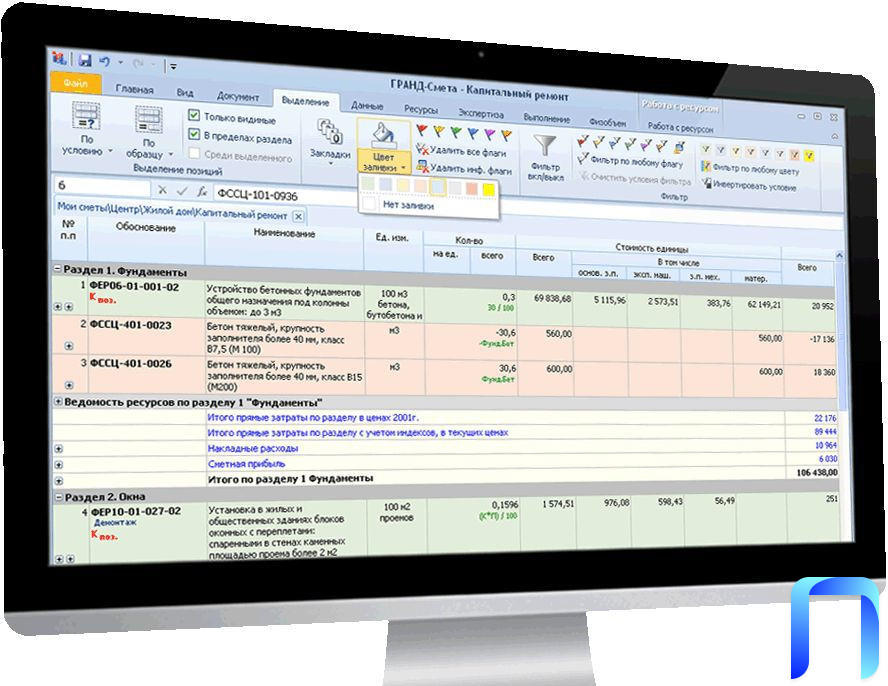Click the Redo arrow in quick access toolbar
The height and width of the screenshot is (686, 888).
click(138, 63)
